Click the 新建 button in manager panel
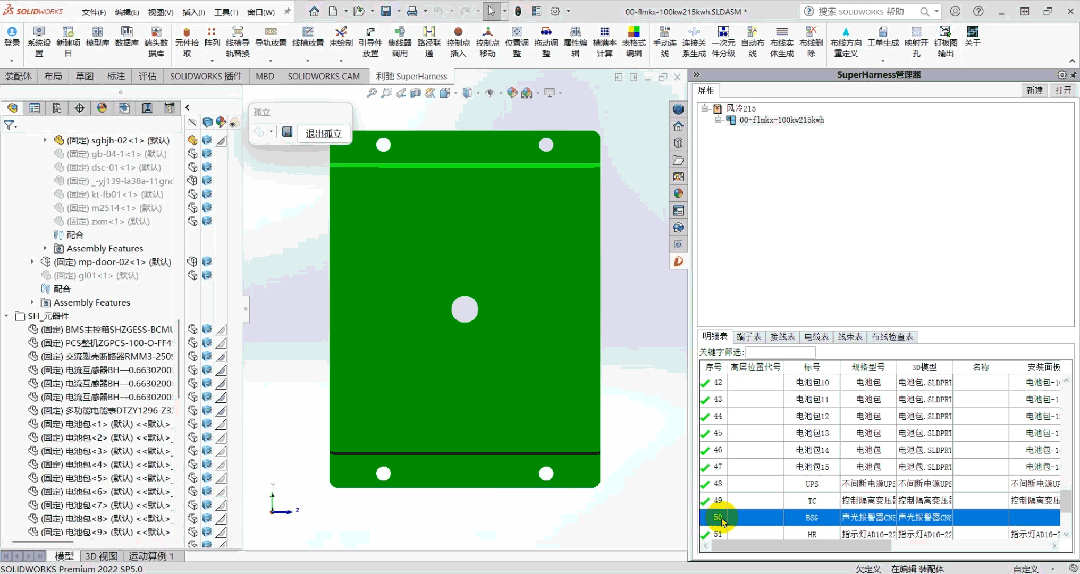 (1034, 90)
